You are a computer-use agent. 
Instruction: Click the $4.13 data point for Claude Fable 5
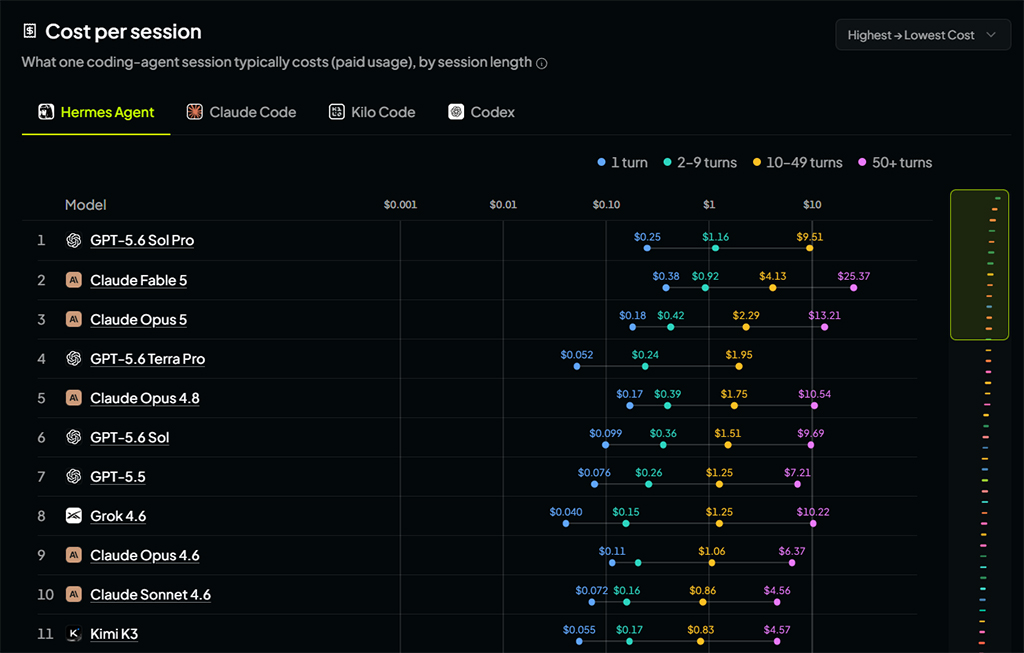pos(773,287)
